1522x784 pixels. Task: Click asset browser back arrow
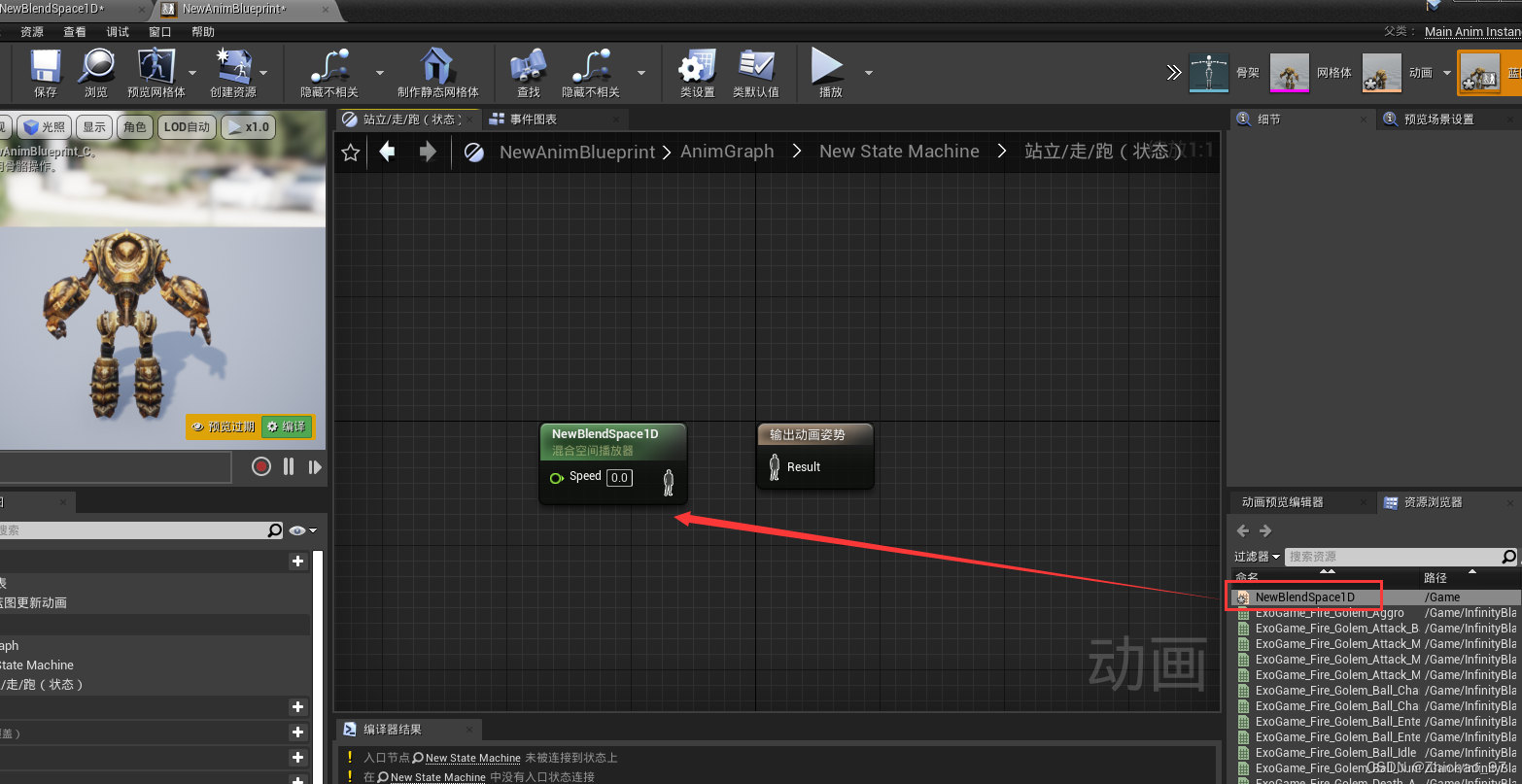1243,530
